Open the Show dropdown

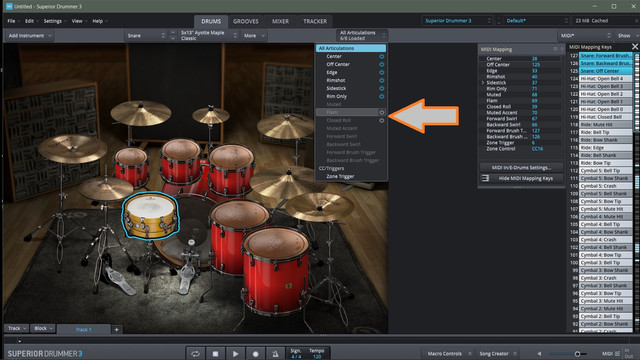[627, 36]
